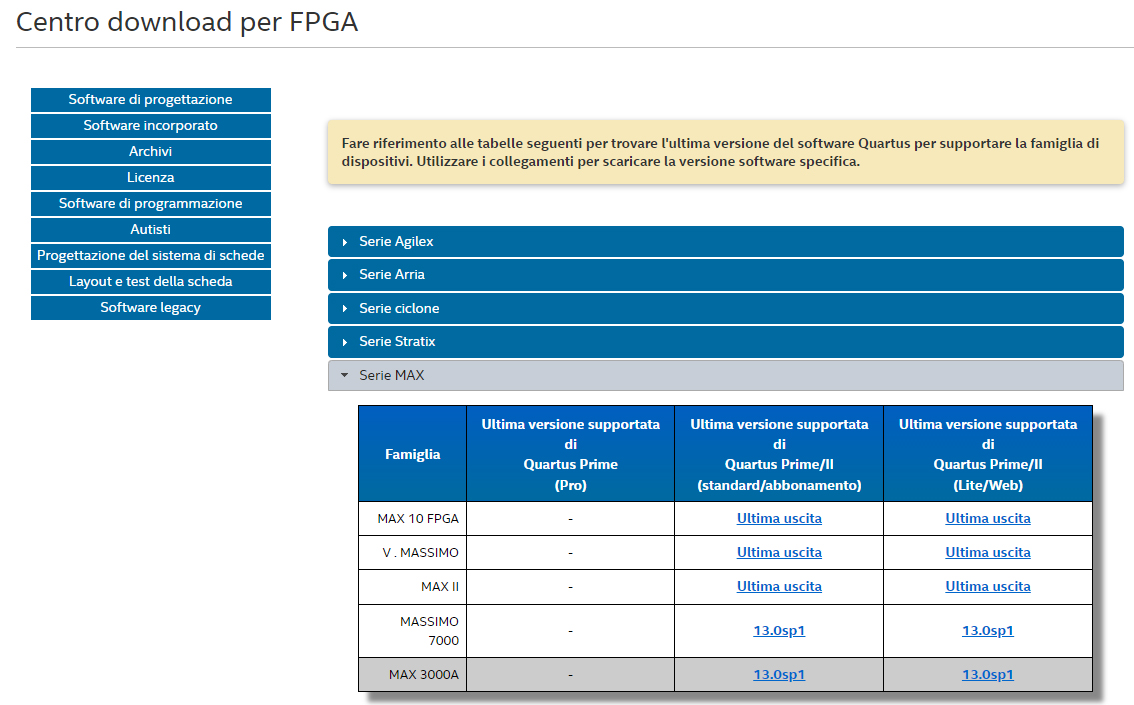Open MAX II Lite/Web Ultima uscita link
Viewport: 1134px width, 705px height.
[x=988, y=587]
